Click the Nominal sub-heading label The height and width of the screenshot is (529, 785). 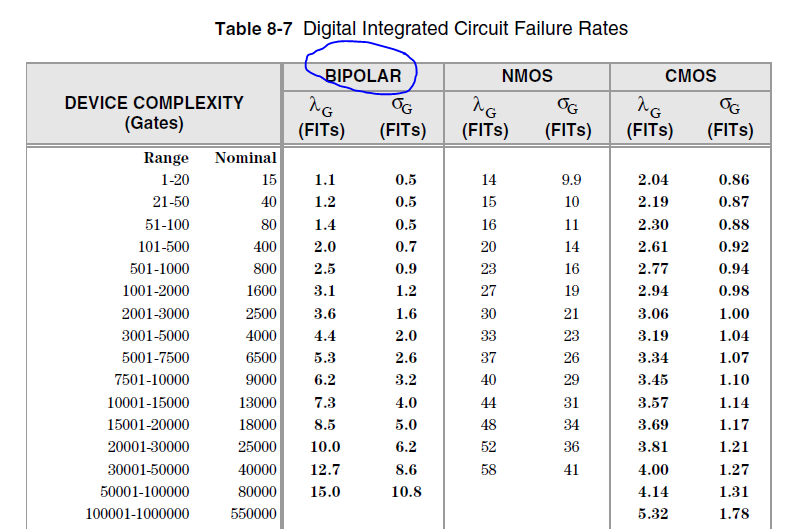point(245,158)
